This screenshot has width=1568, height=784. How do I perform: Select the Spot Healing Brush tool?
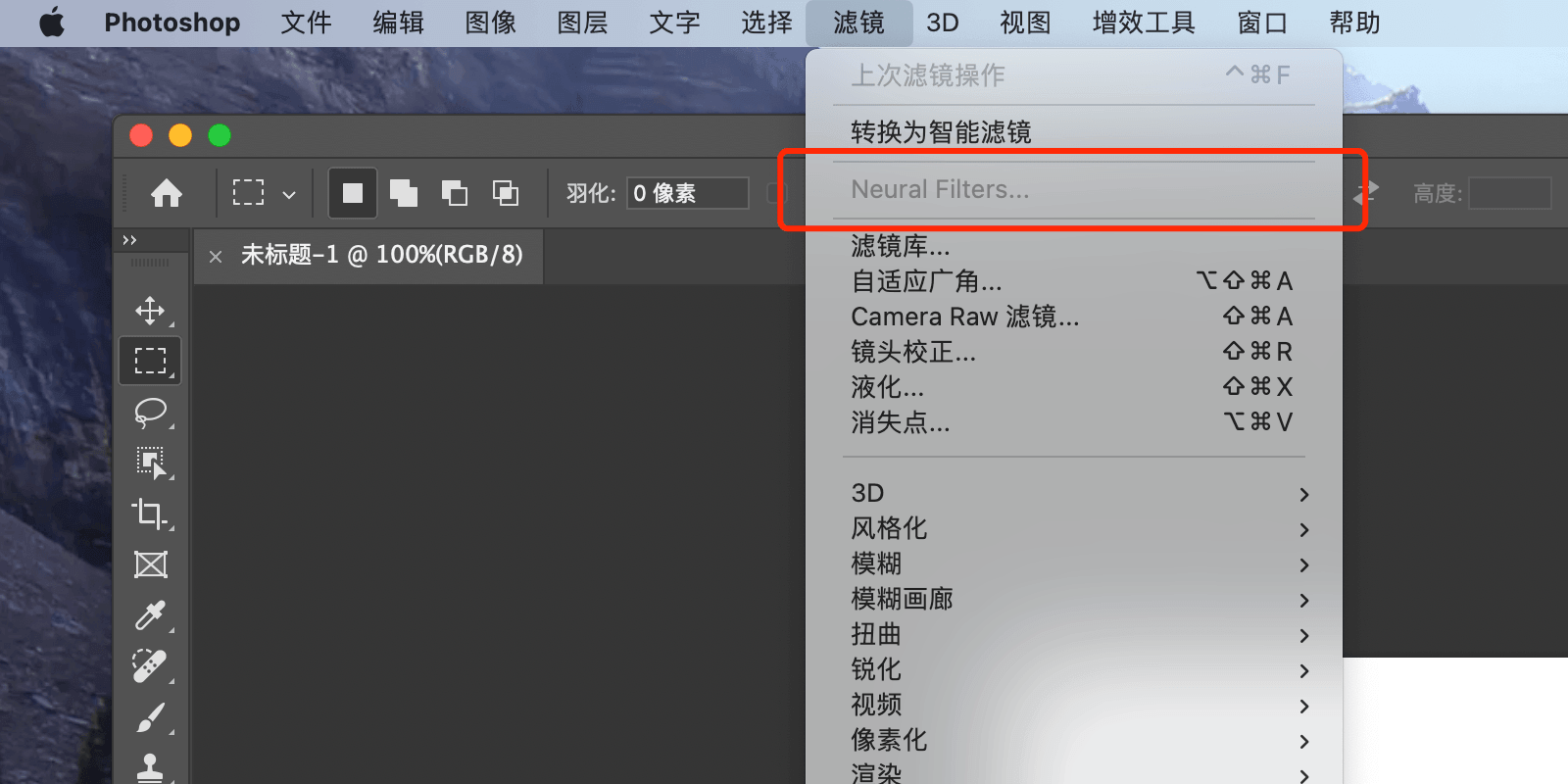coord(151,666)
